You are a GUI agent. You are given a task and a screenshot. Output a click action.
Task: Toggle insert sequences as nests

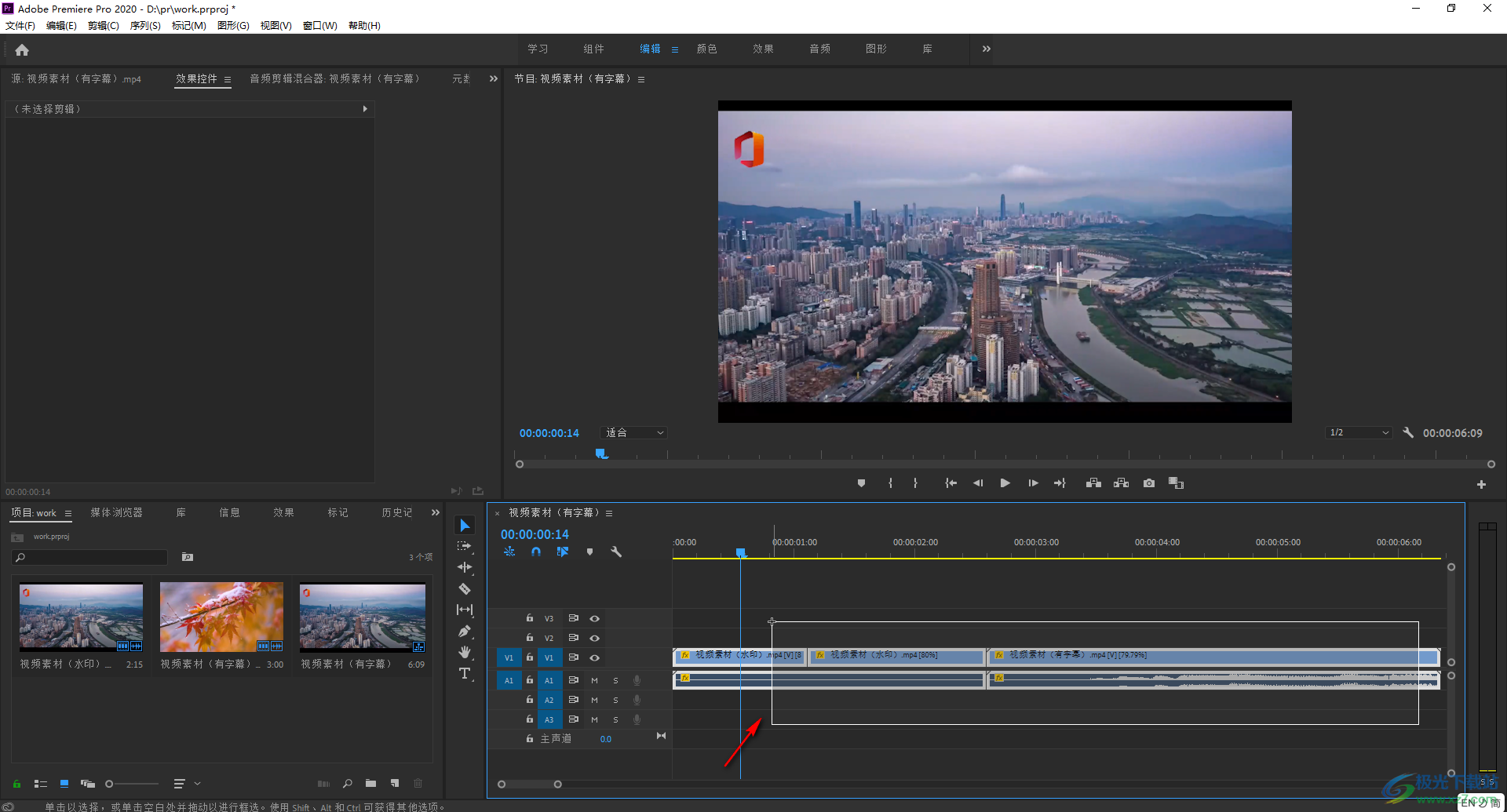509,552
